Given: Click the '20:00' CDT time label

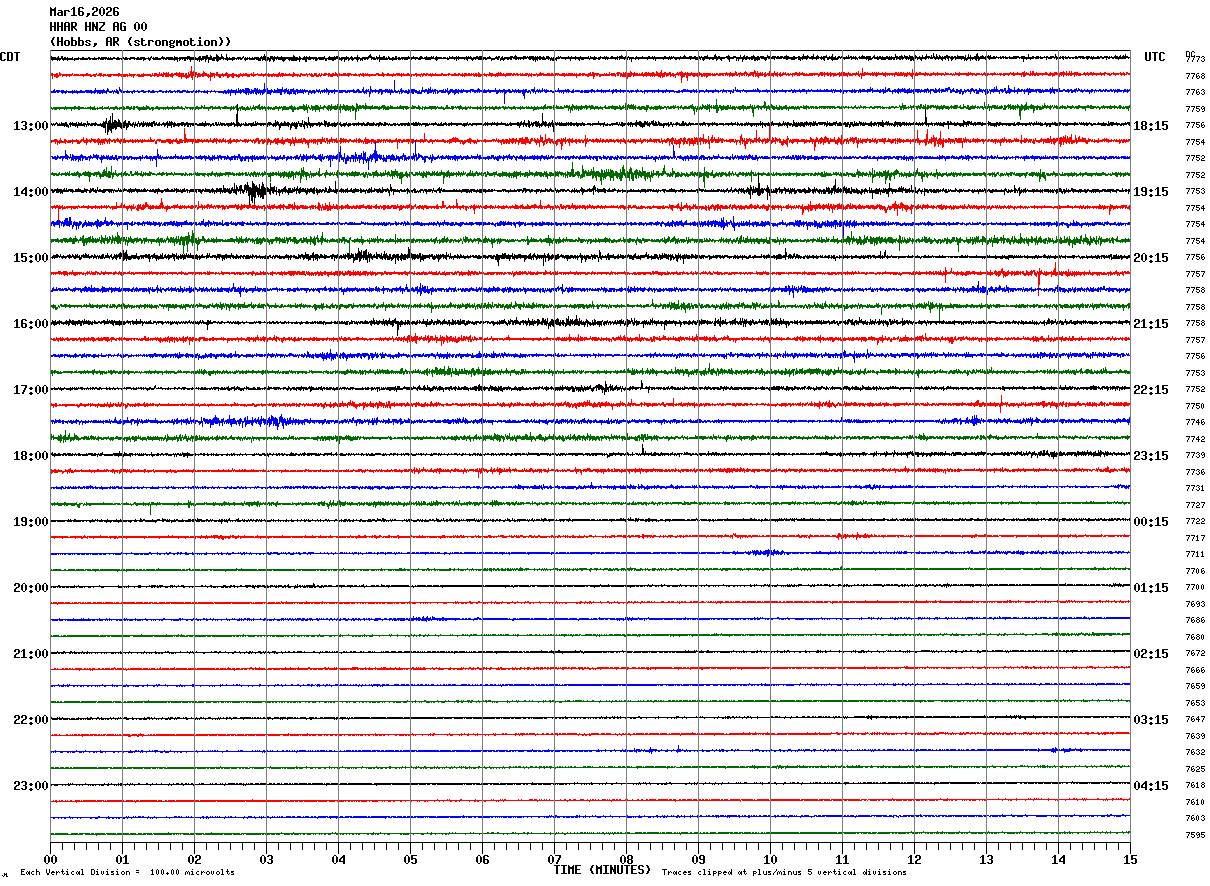Looking at the screenshot, I should coord(31,588).
